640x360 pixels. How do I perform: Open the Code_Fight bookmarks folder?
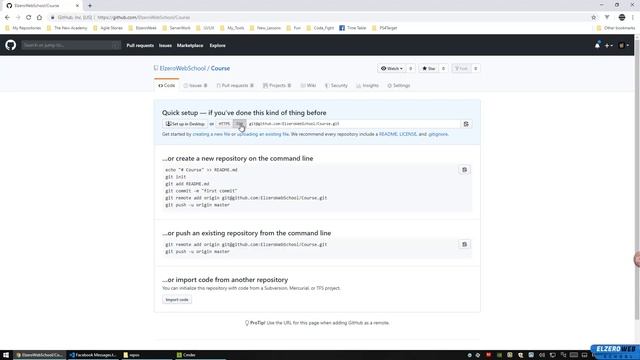pyautogui.click(x=320, y=28)
